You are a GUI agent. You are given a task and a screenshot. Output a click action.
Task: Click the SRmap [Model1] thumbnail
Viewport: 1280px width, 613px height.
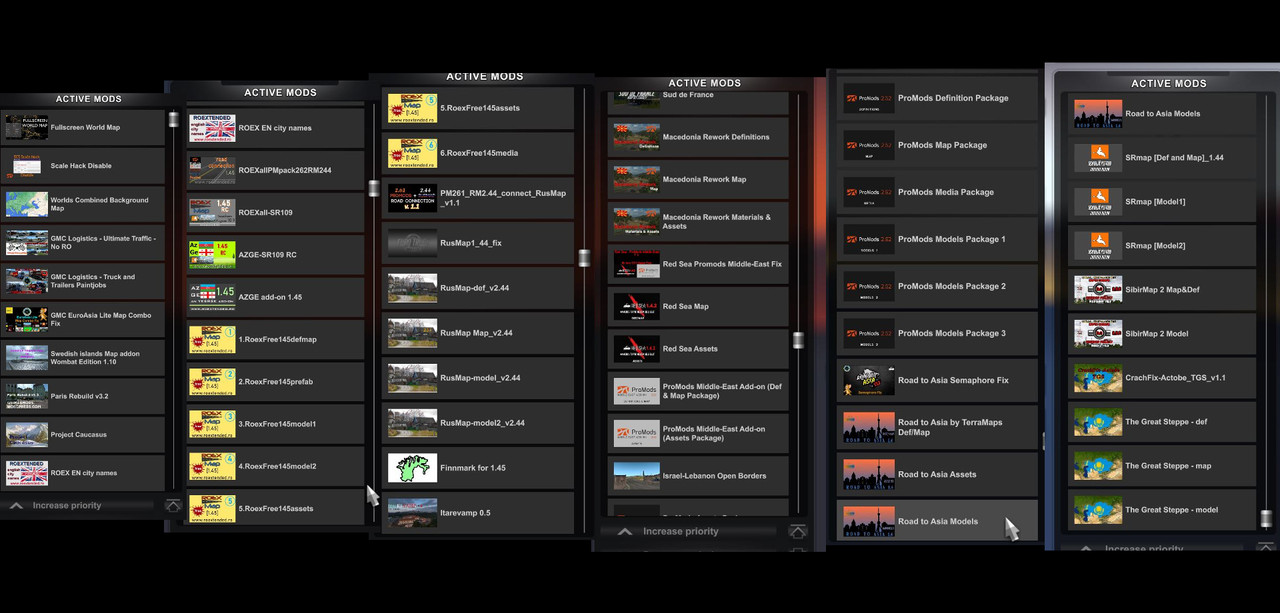pos(1098,202)
